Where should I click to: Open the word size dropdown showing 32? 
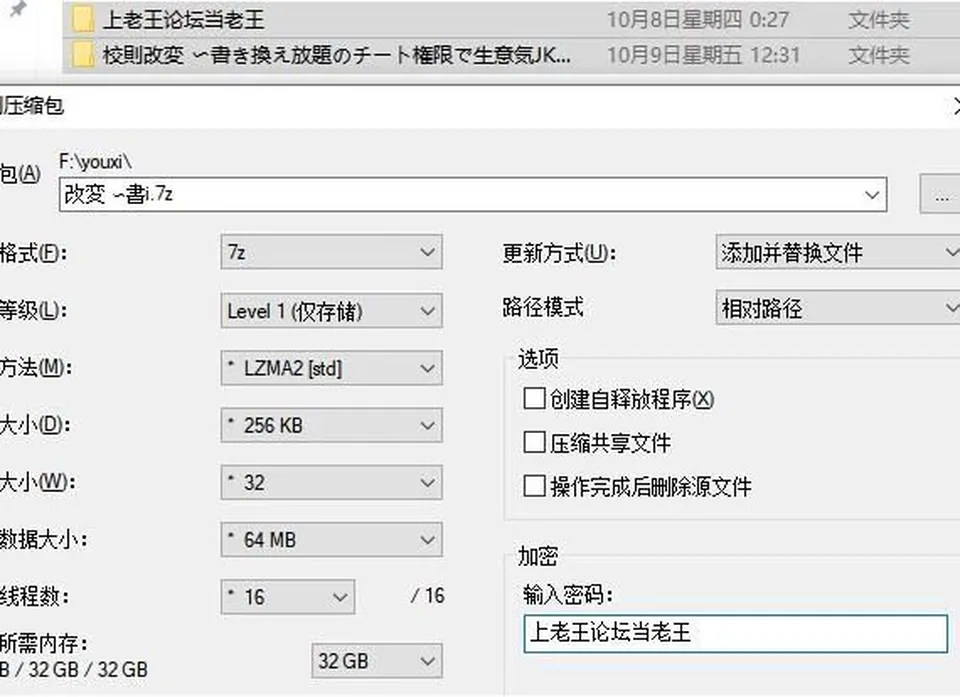[331, 482]
